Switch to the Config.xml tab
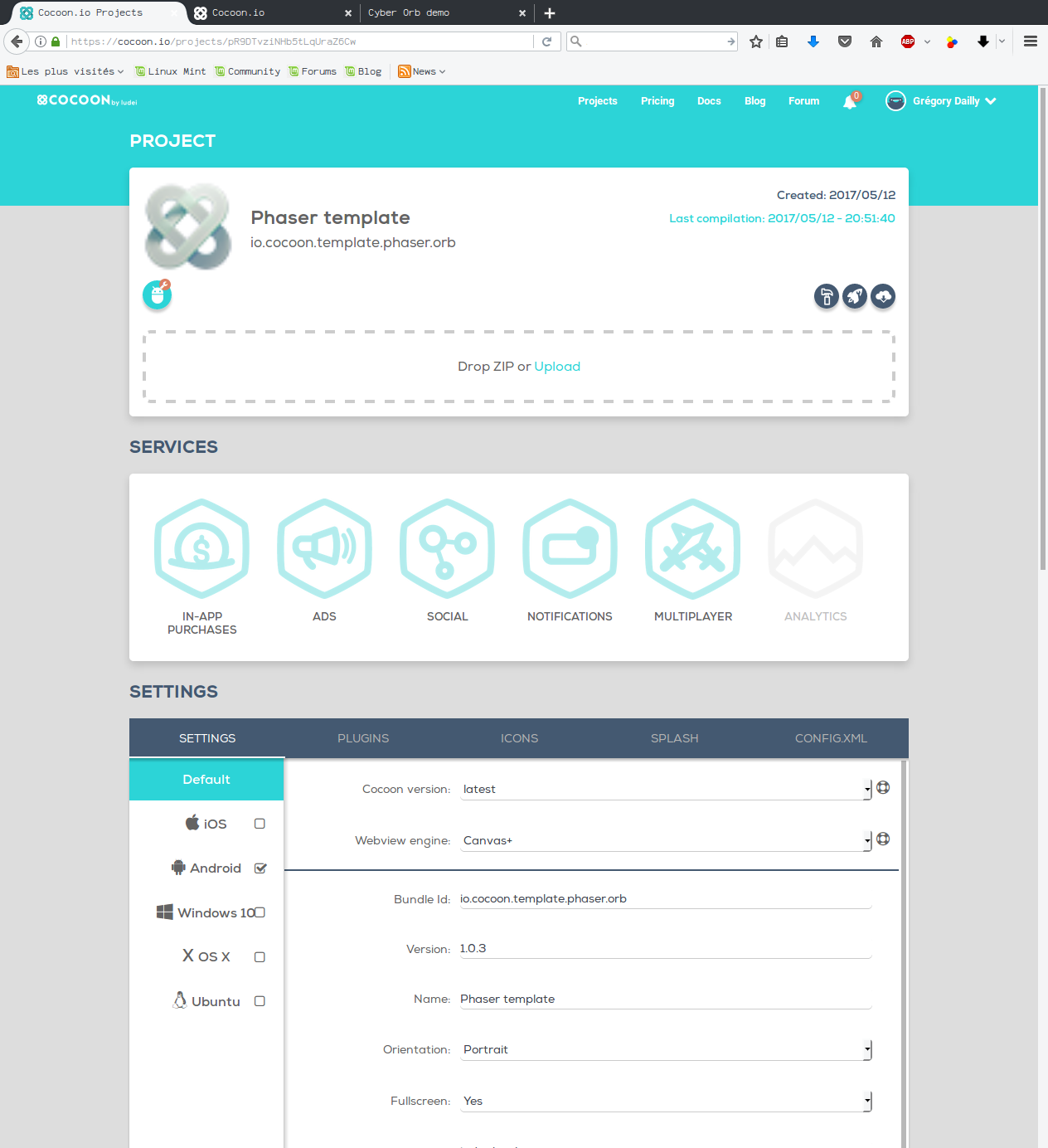 point(831,738)
